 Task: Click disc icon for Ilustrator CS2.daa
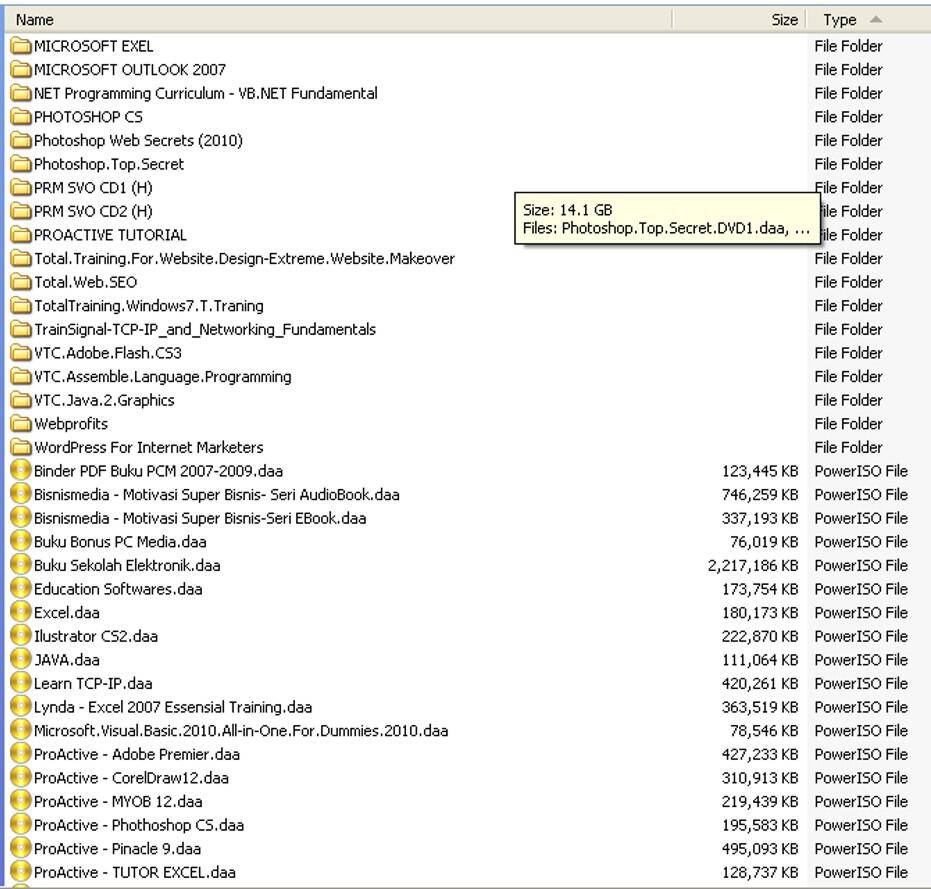pos(21,636)
